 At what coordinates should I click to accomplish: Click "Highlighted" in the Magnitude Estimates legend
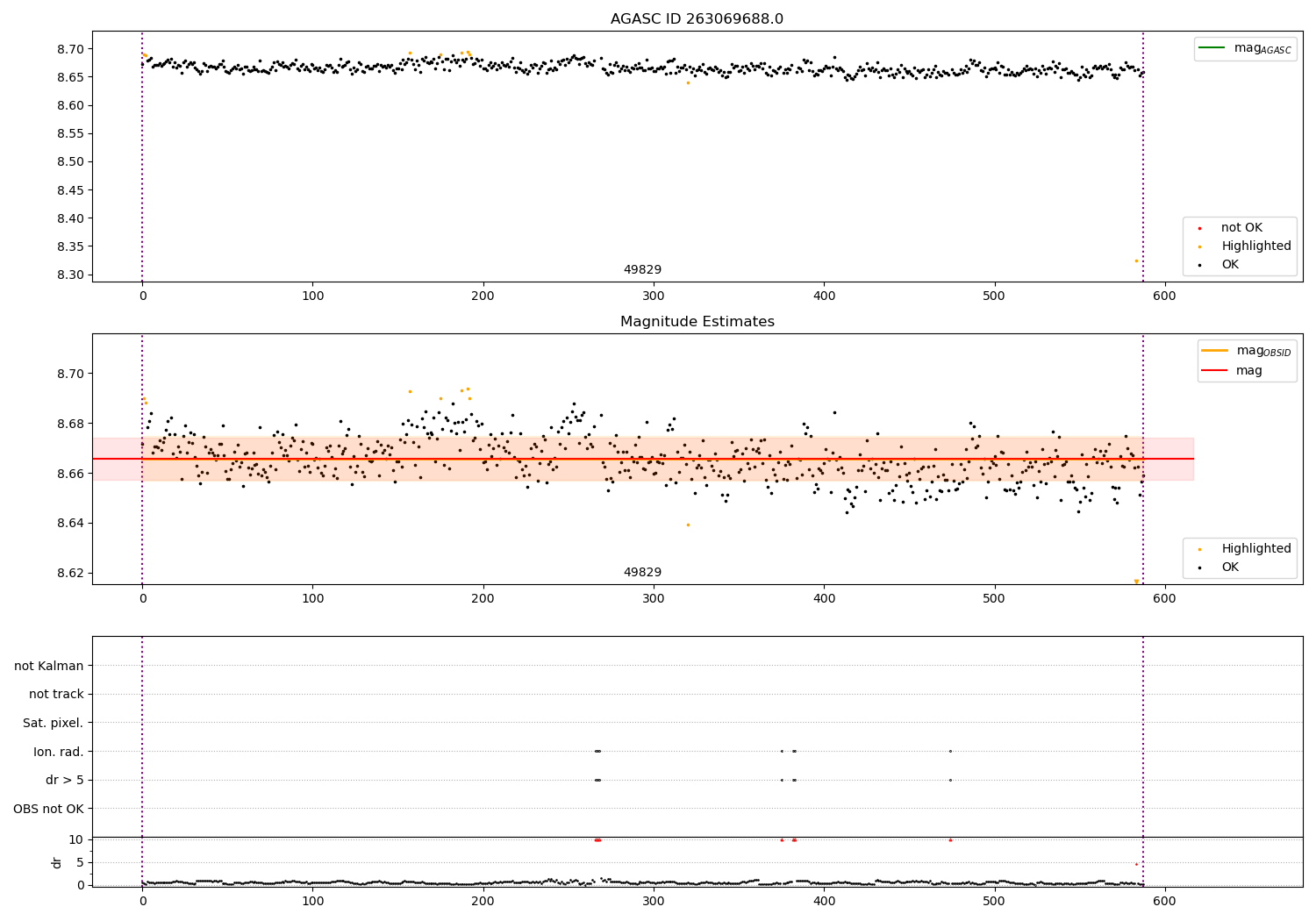[x=1256, y=549]
